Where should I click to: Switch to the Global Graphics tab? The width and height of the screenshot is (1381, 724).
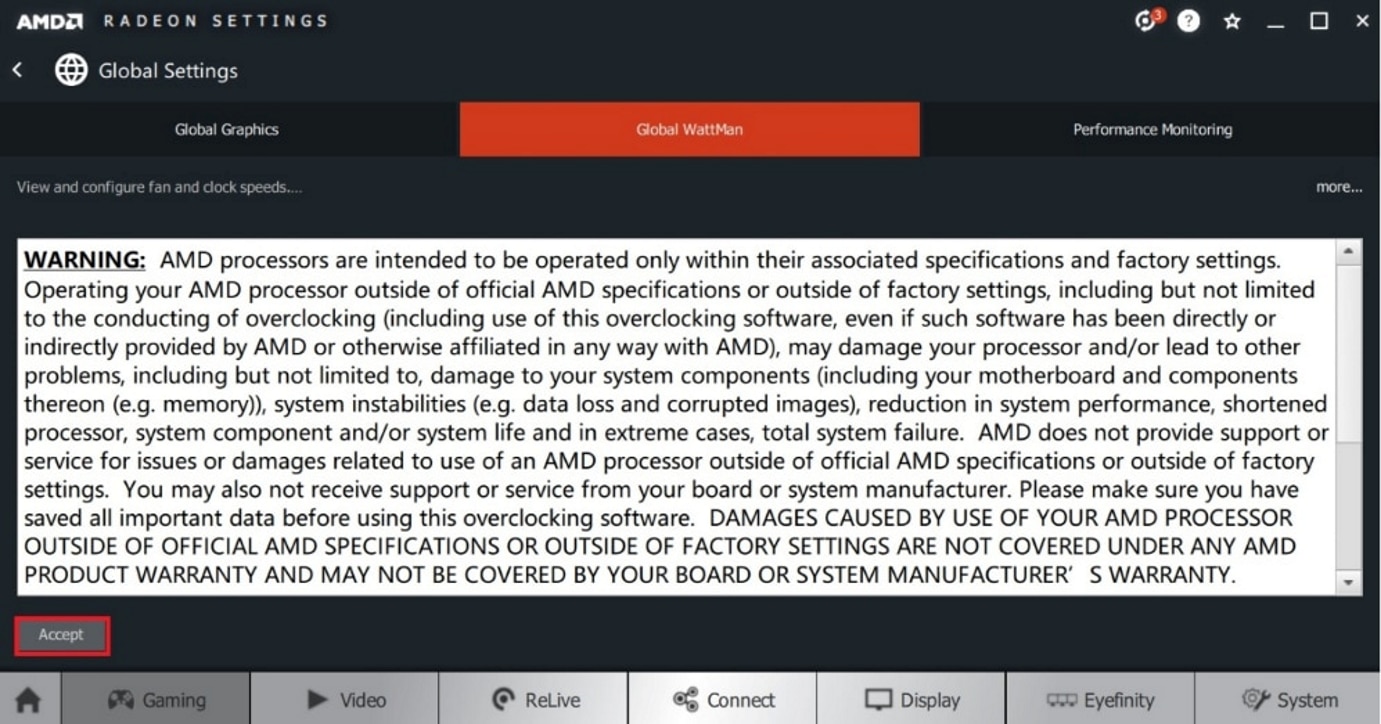(229, 129)
